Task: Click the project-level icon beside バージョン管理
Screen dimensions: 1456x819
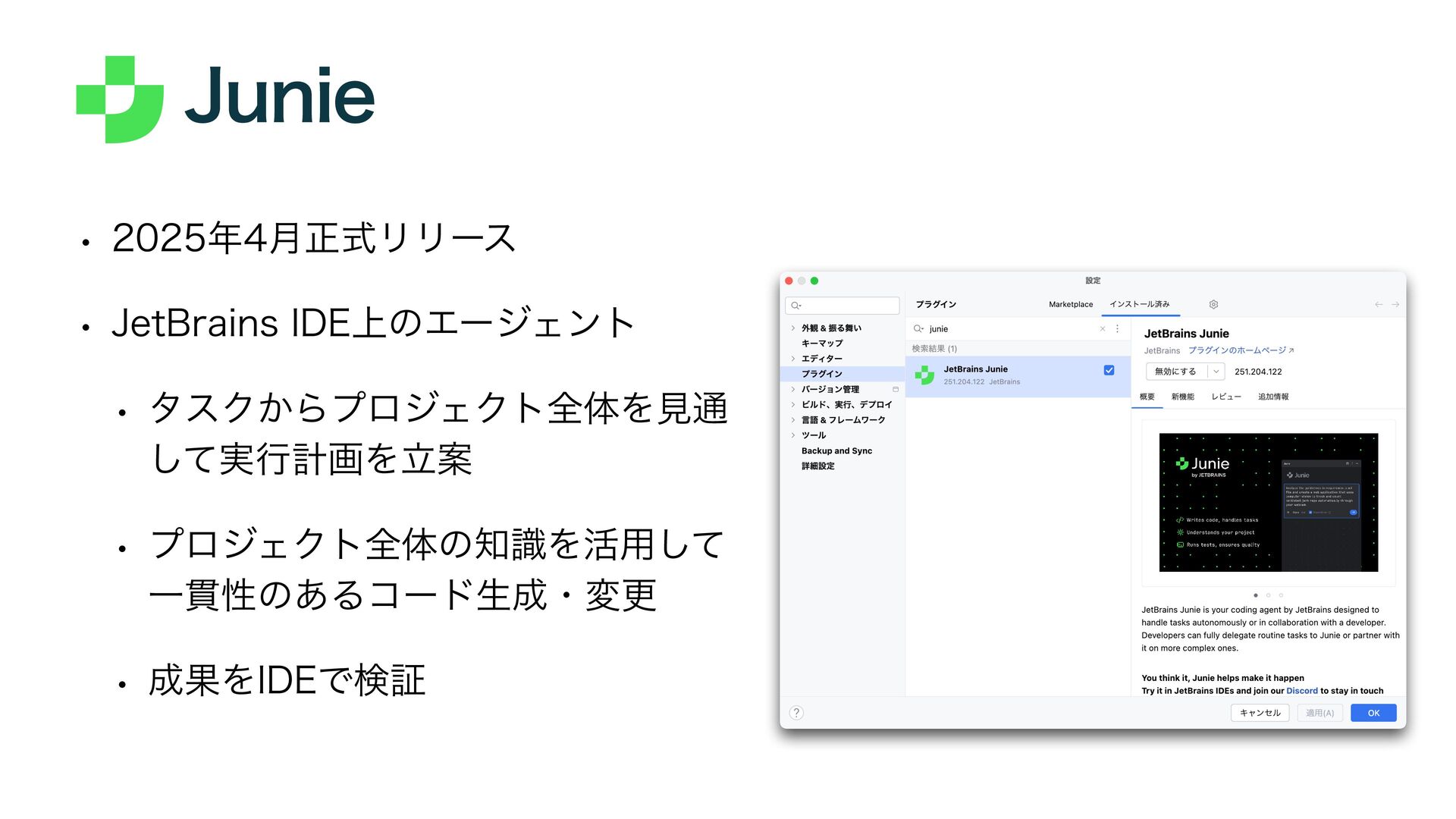Action: coord(896,389)
